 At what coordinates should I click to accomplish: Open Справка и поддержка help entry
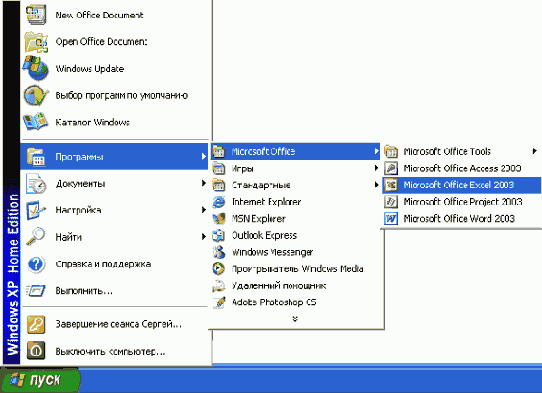pyautogui.click(x=115, y=264)
